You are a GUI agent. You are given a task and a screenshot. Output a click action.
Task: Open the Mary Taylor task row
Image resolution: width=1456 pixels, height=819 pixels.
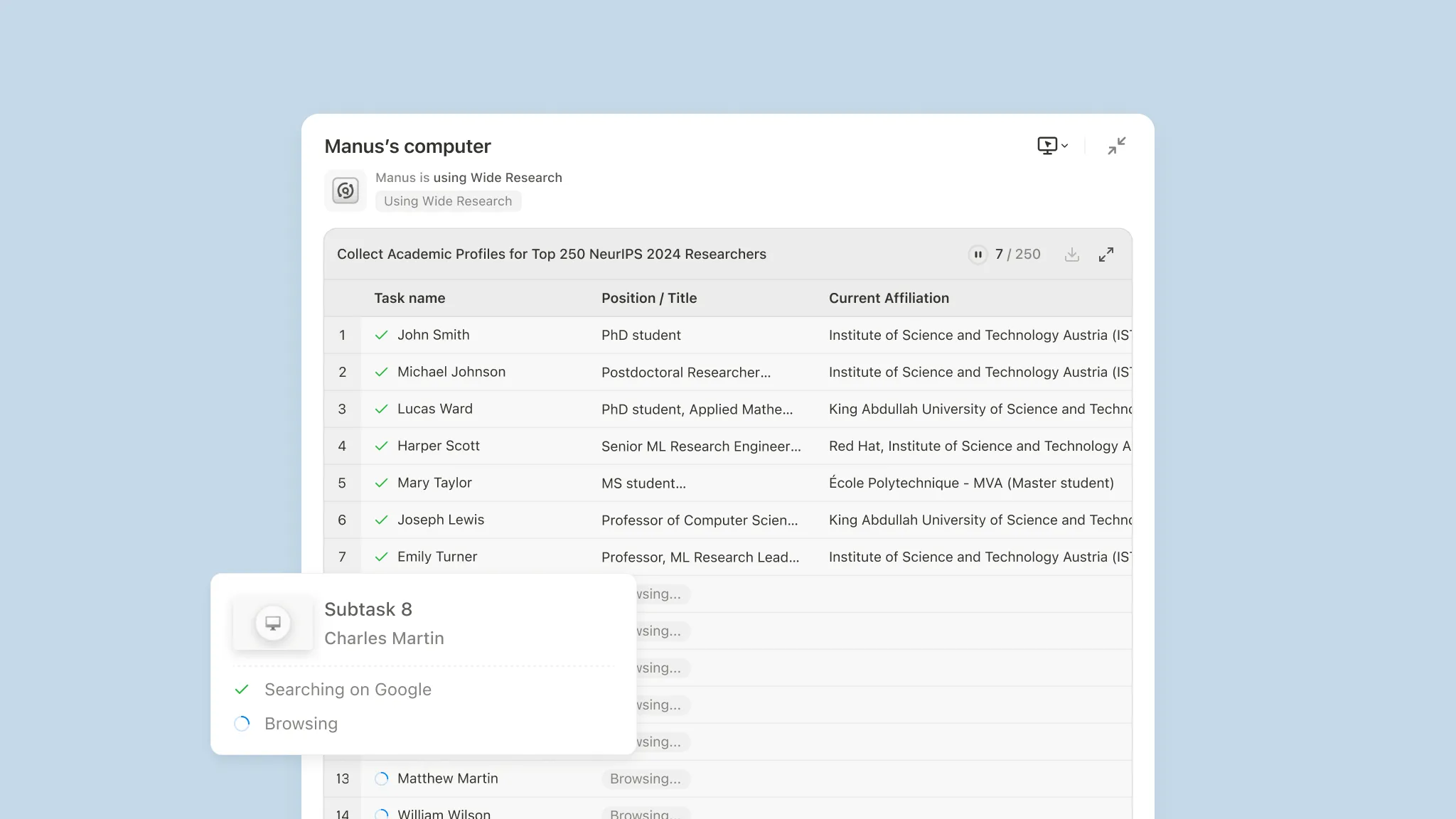click(728, 483)
